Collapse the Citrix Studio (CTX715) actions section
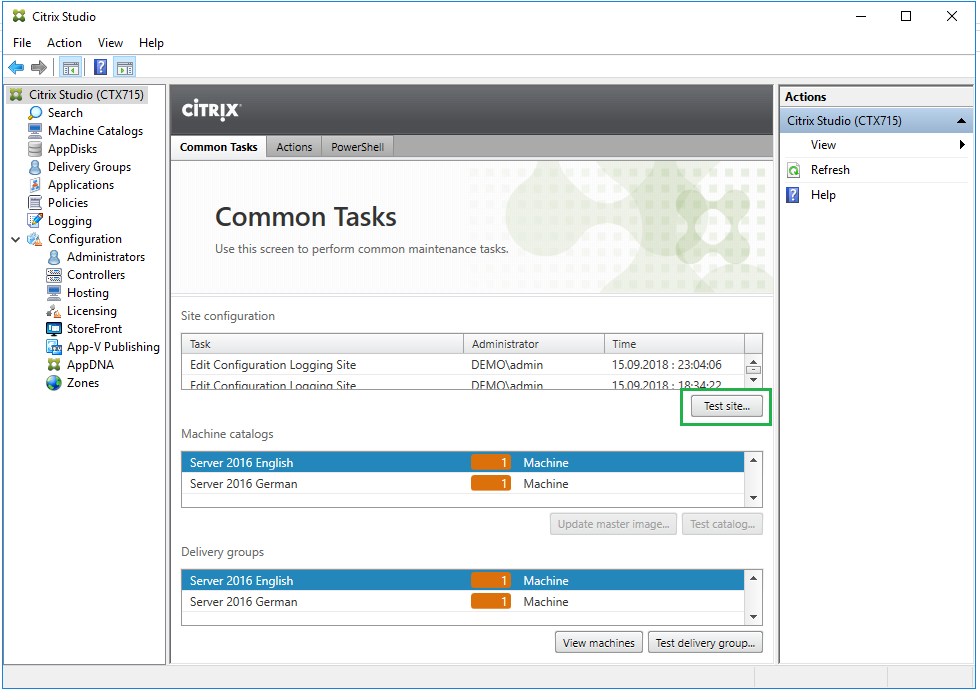Image resolution: width=980 pixels, height=692 pixels. (x=961, y=121)
